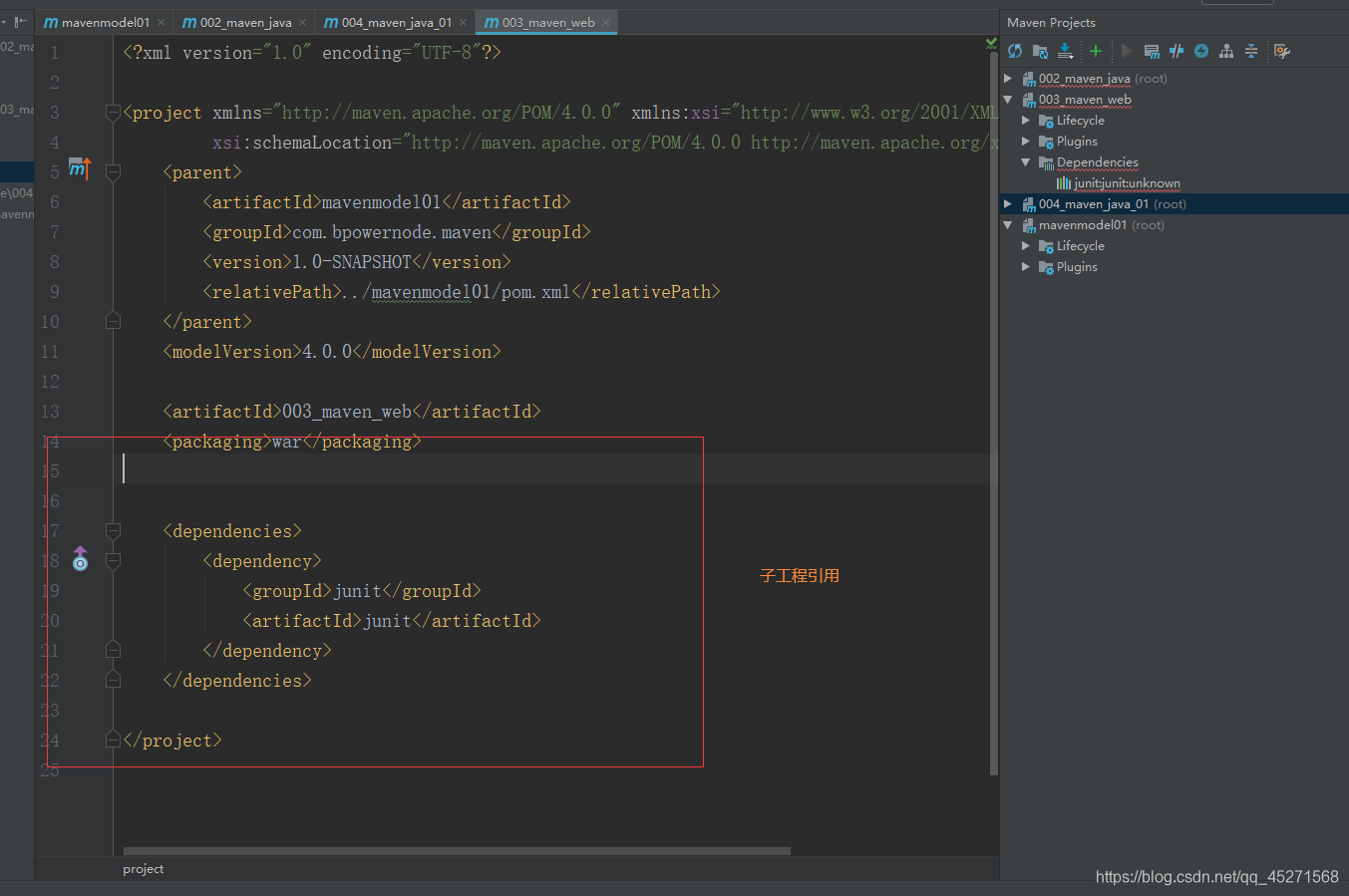Execute Maven goal icon
This screenshot has height=896, width=1349.
coord(1152,51)
